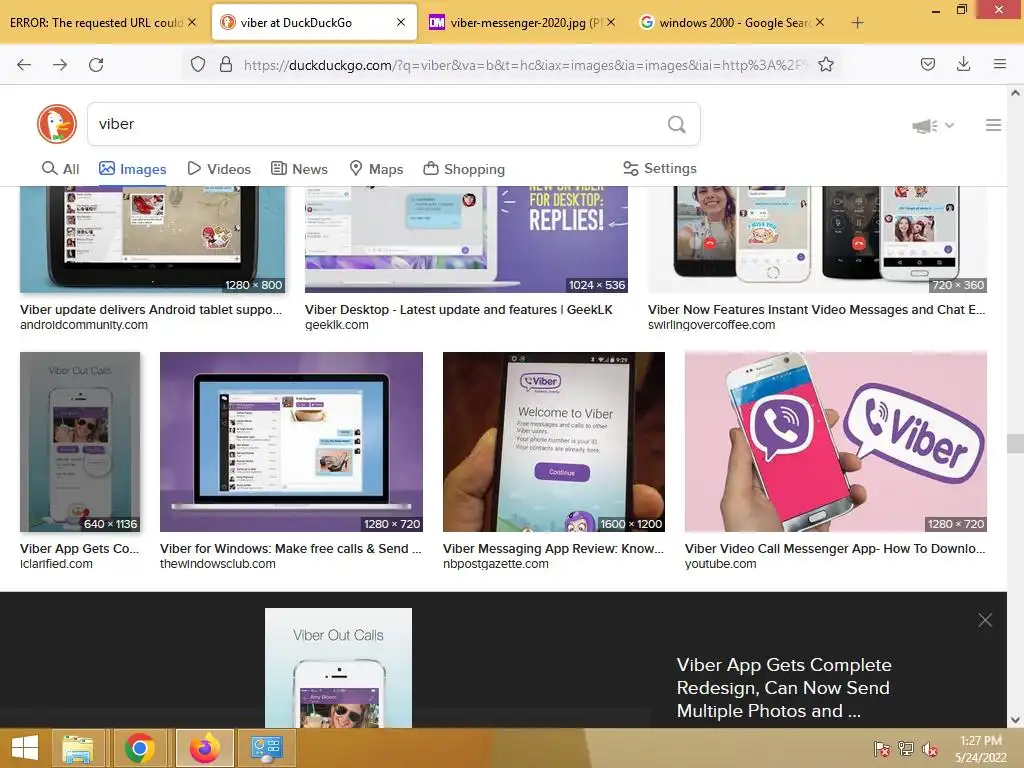Image resolution: width=1024 pixels, height=768 pixels.
Task: Go forward to next page
Action: pos(60,65)
